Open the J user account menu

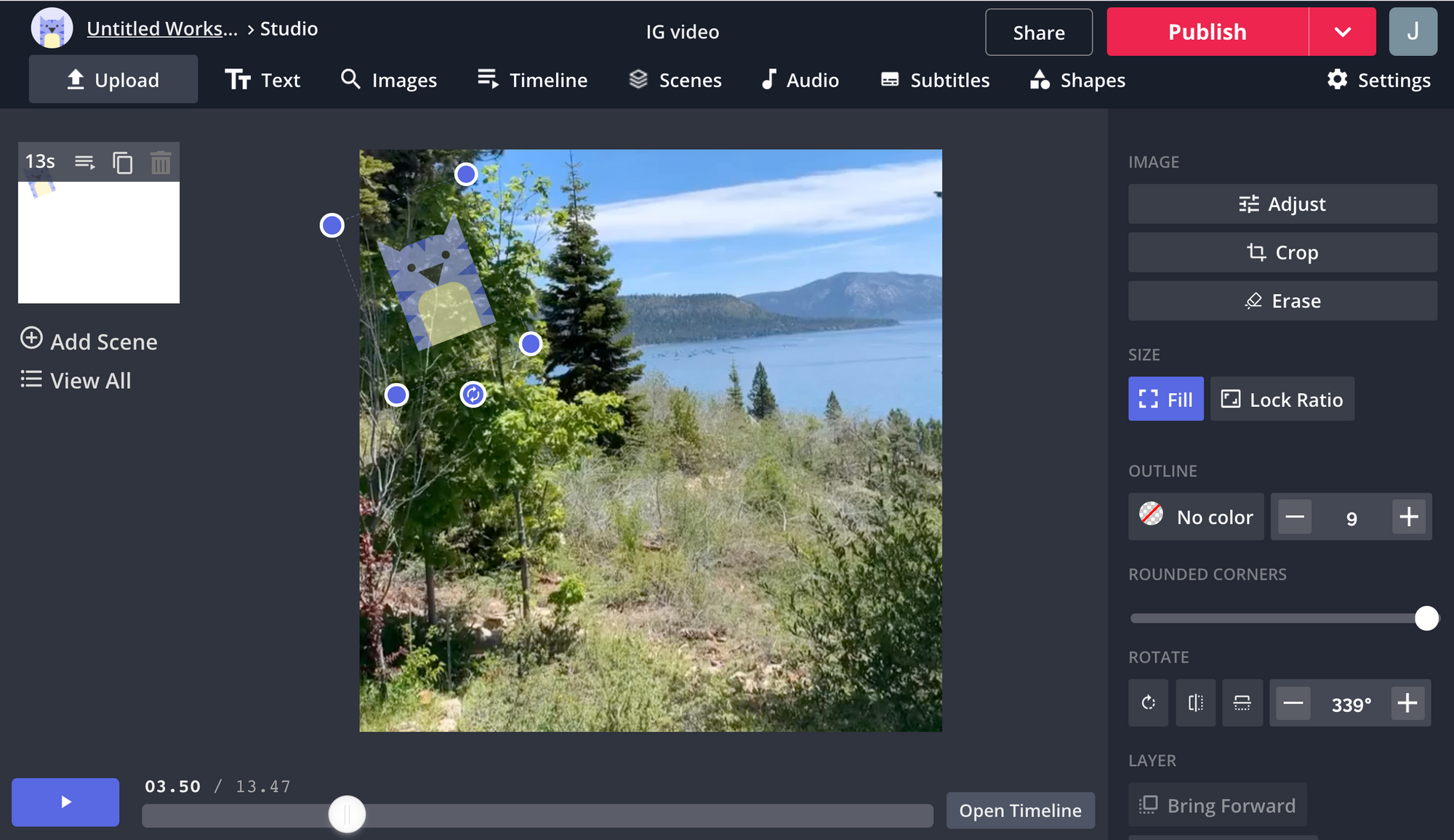pyautogui.click(x=1412, y=32)
